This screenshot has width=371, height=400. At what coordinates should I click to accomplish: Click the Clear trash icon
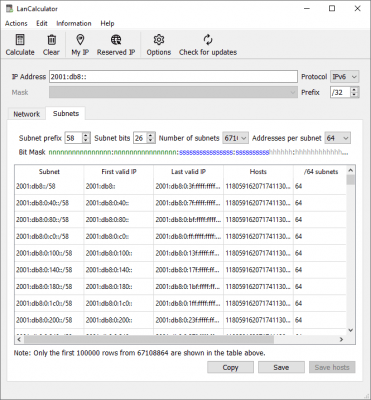coord(51,40)
